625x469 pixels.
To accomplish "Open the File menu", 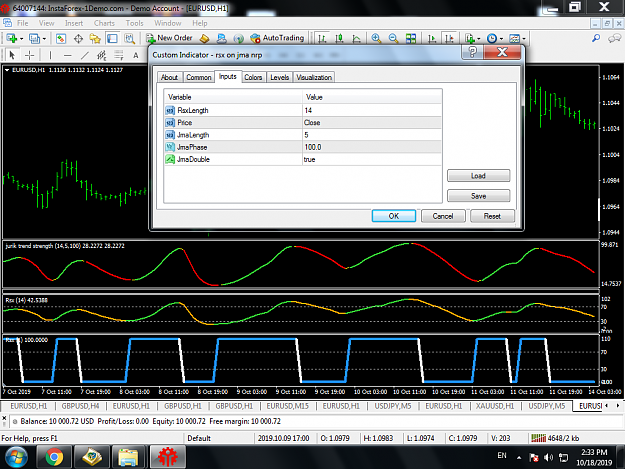I will click(x=22, y=23).
